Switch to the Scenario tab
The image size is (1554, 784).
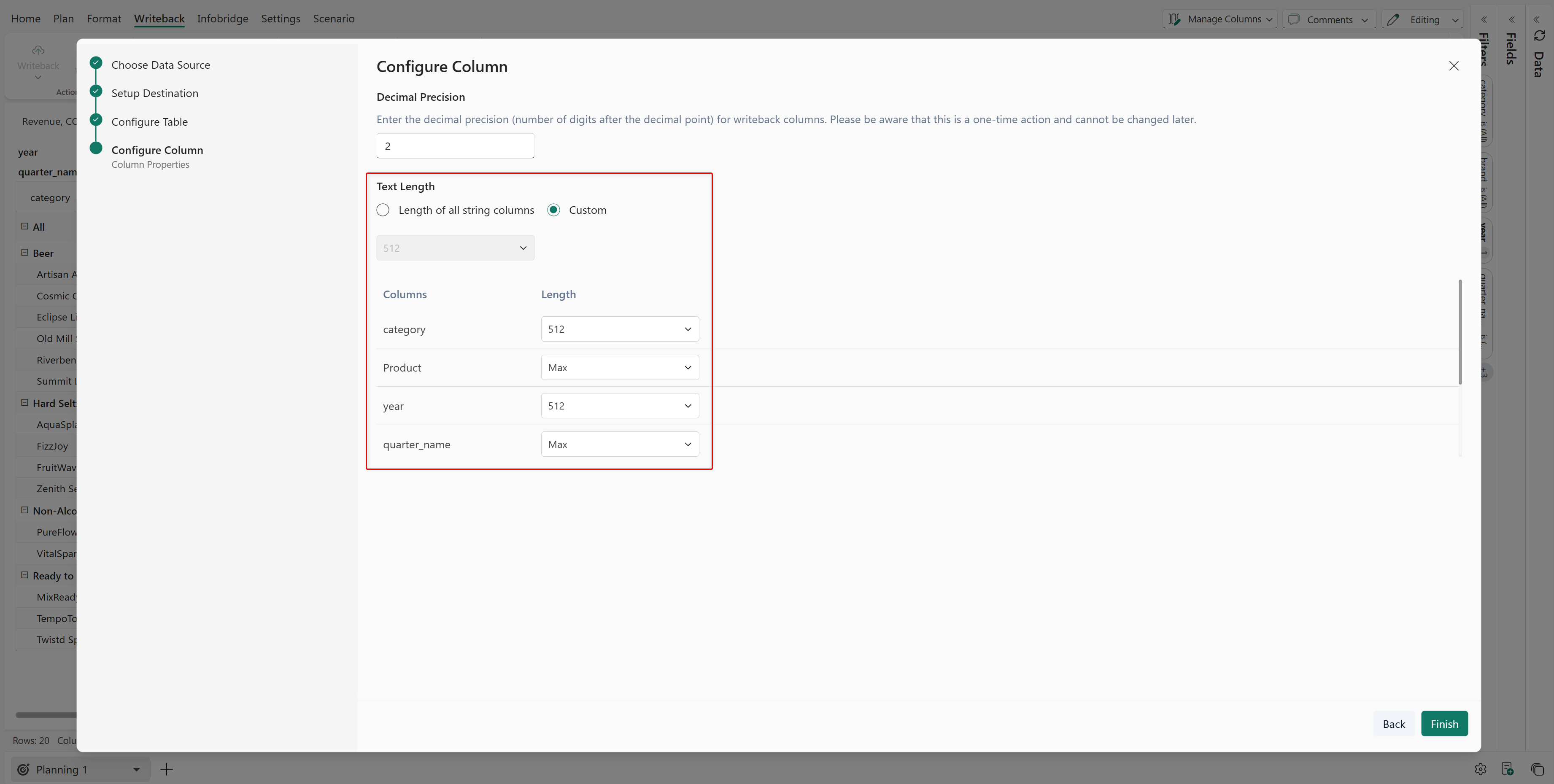point(334,19)
